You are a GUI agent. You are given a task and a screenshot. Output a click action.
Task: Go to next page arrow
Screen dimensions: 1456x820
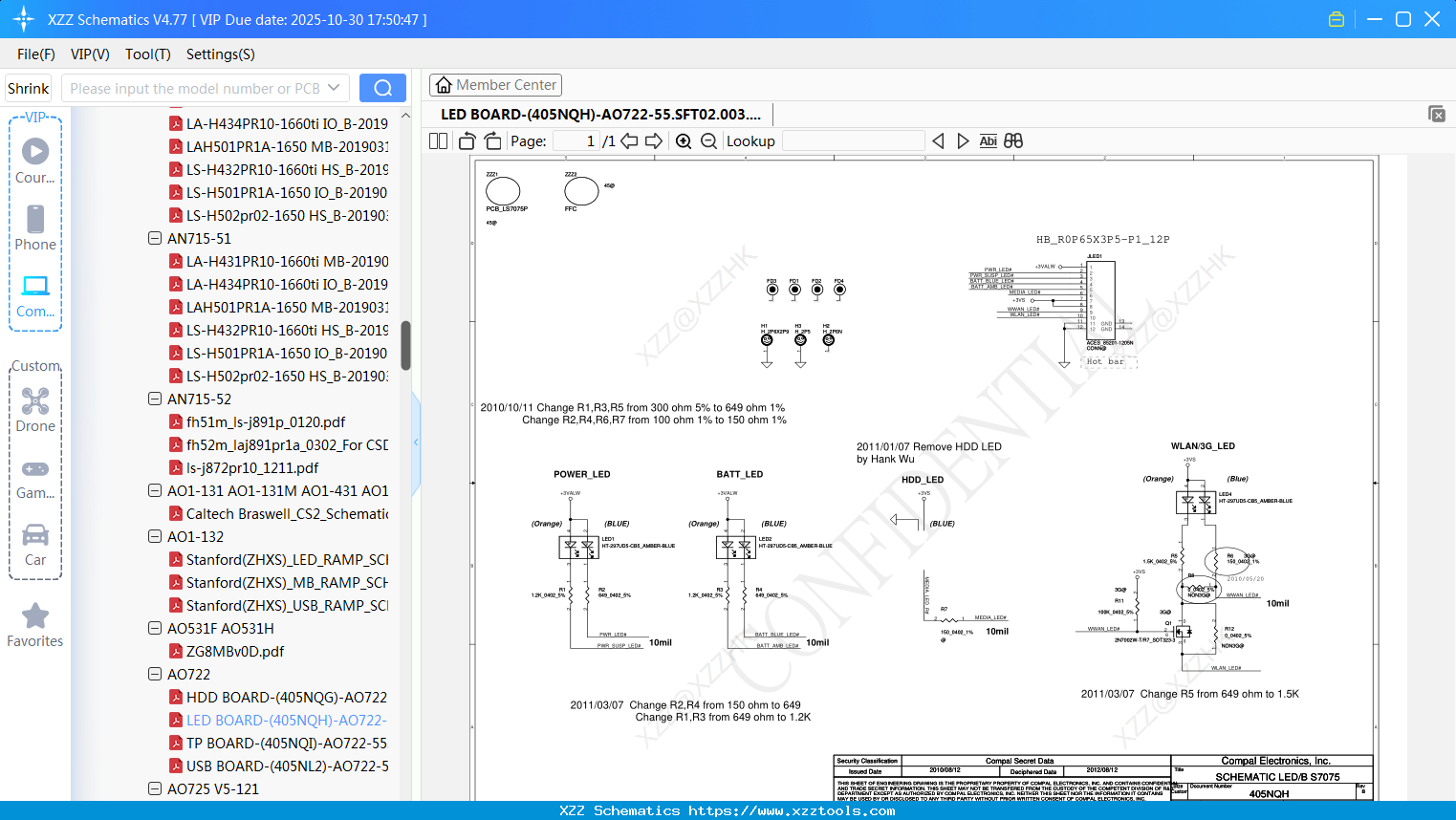coord(654,141)
